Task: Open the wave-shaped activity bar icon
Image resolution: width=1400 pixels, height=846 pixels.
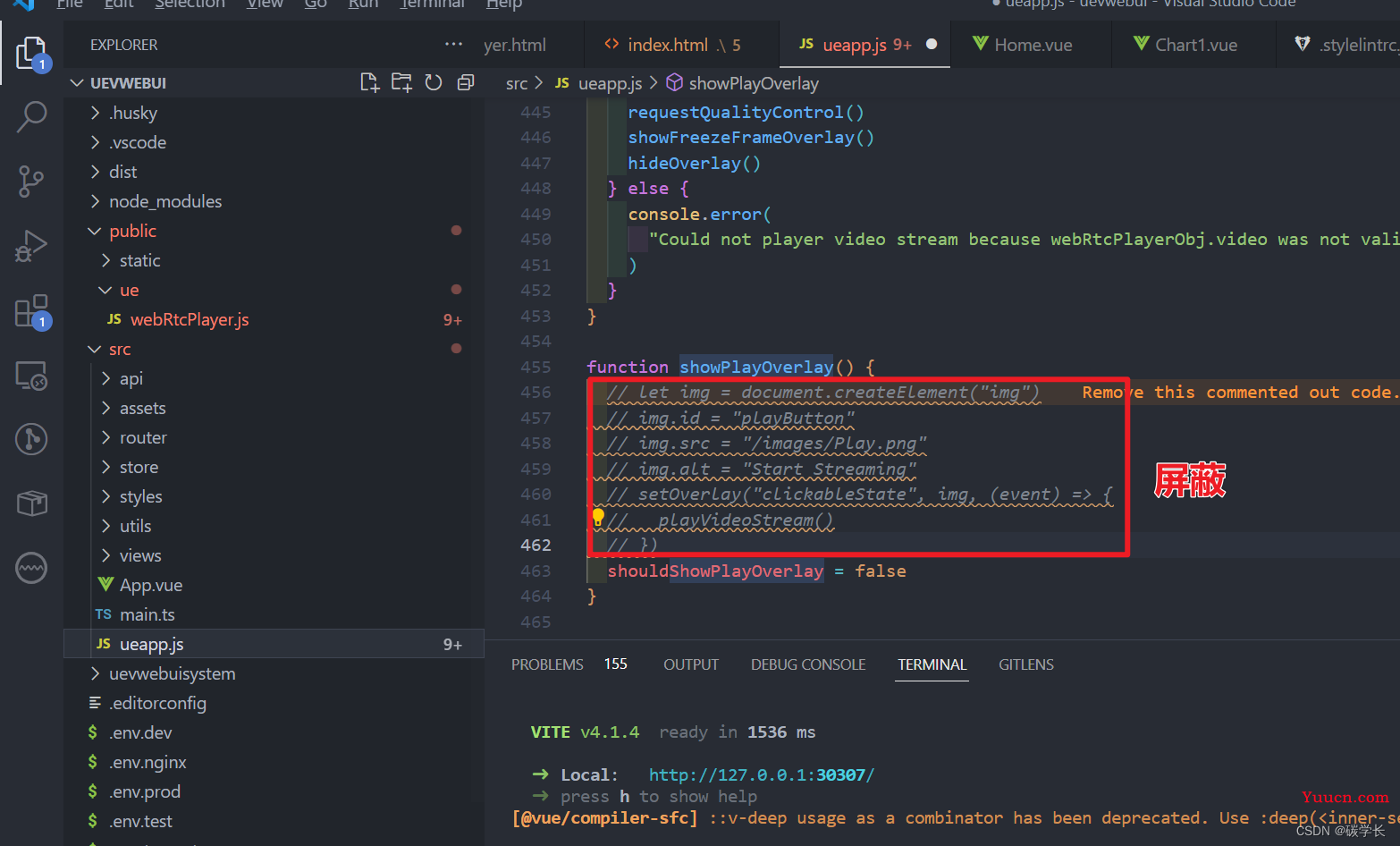Action: tap(32, 568)
